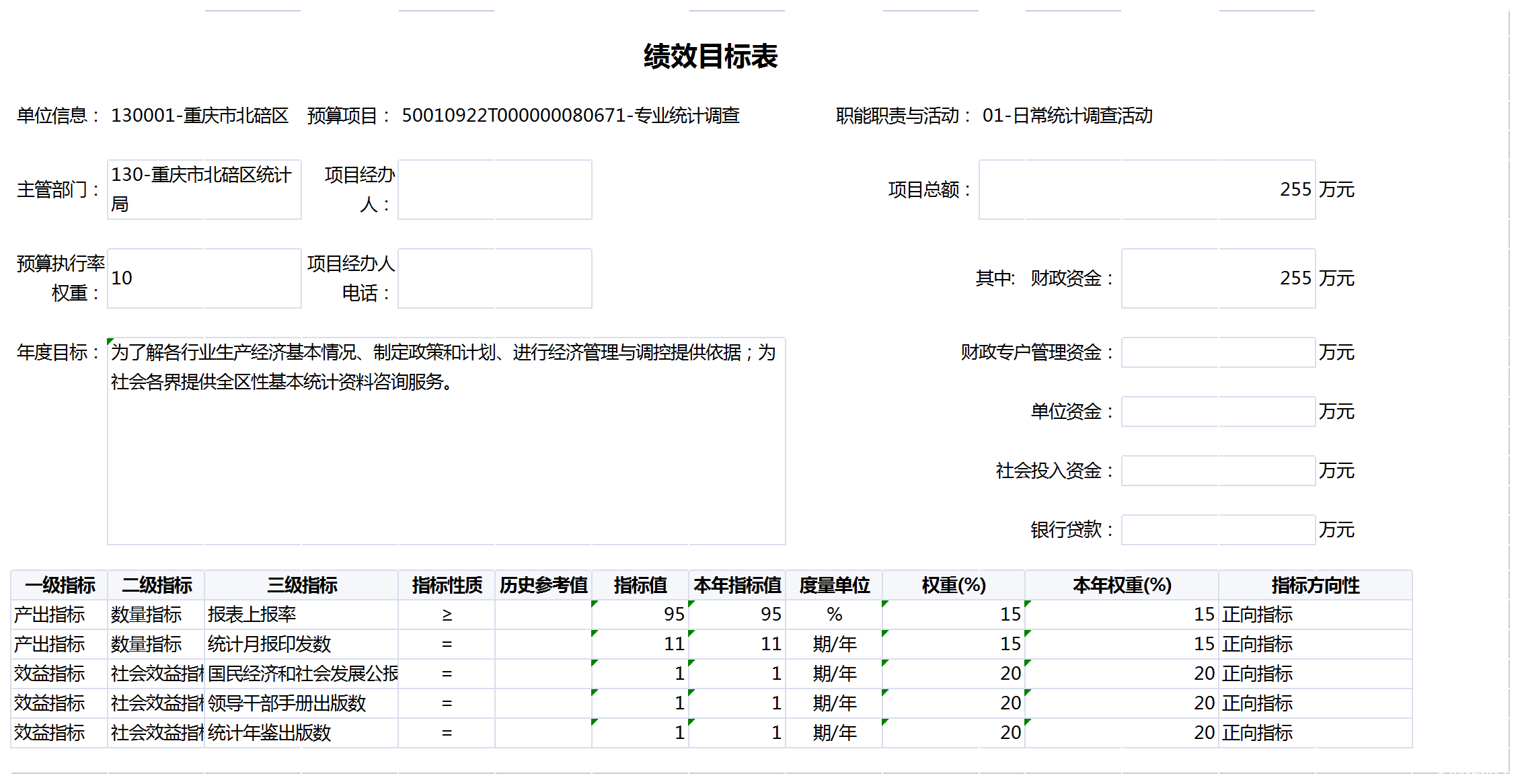Select the 预算项目 code 50010922T000000080671-专业统计调查

571,116
